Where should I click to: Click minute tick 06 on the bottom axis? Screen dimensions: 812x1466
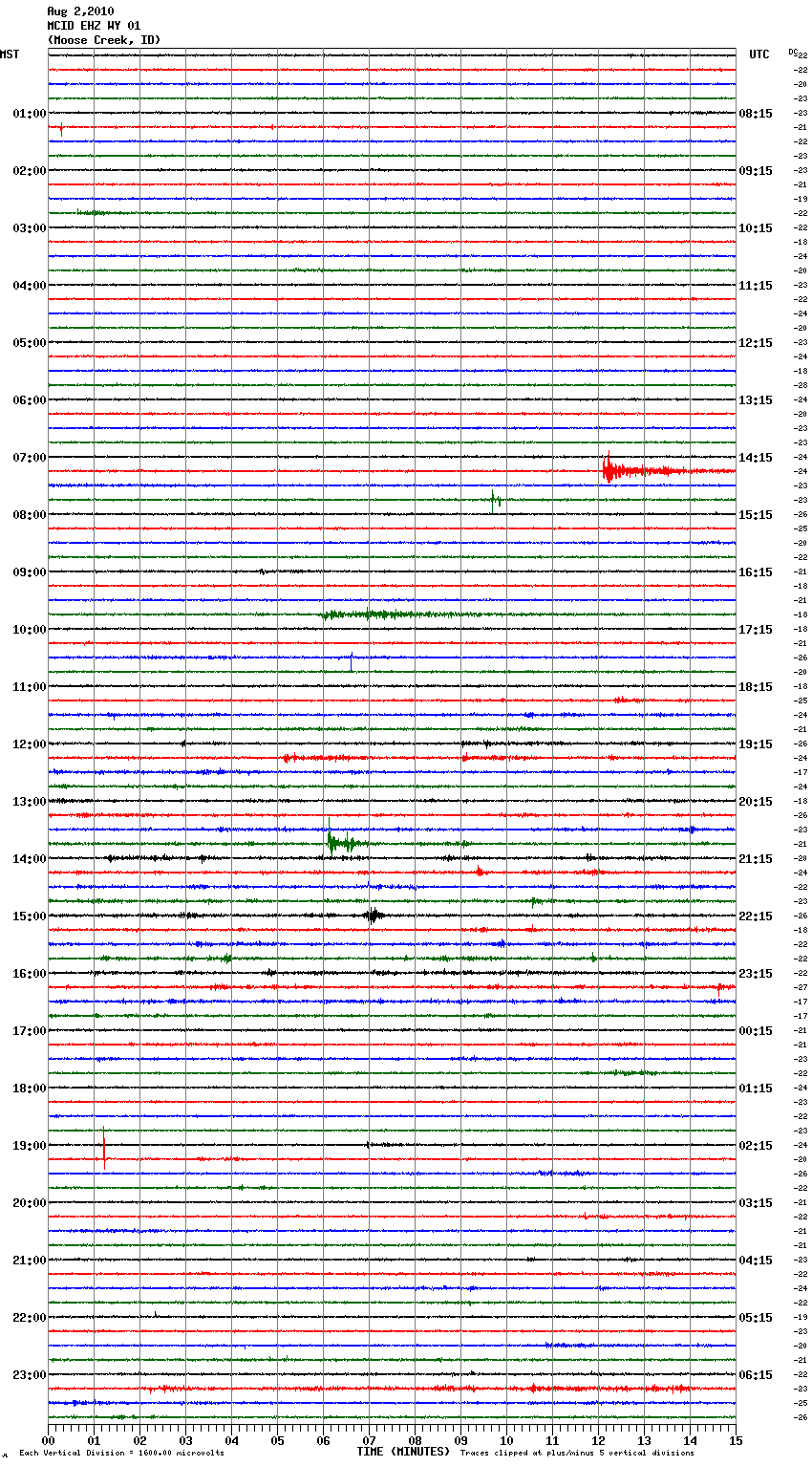[x=323, y=1440]
